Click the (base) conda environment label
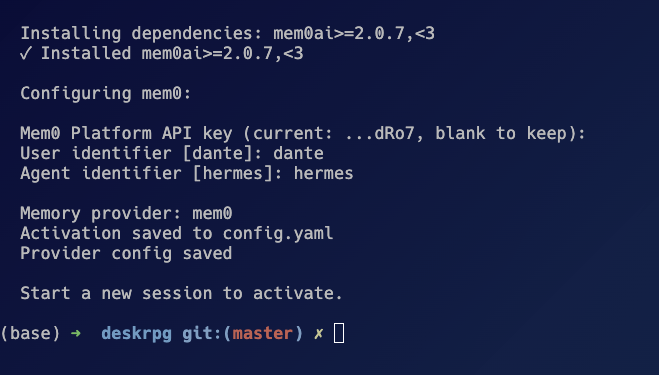 (31, 334)
